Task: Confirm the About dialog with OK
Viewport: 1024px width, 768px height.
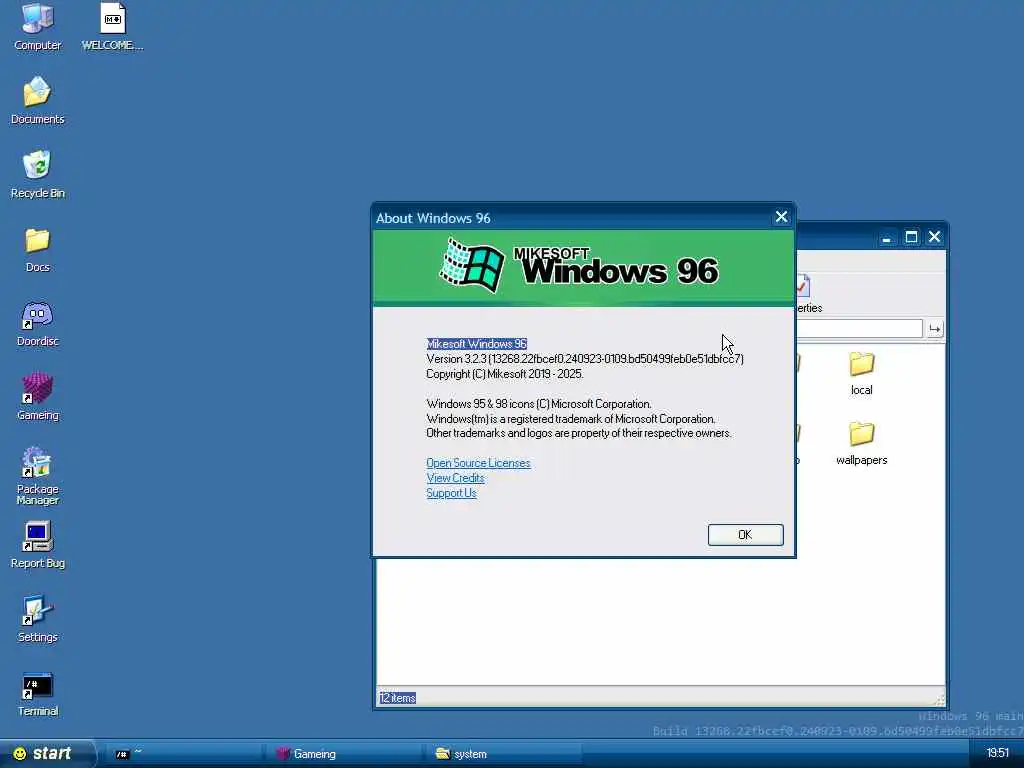Action: tap(745, 535)
